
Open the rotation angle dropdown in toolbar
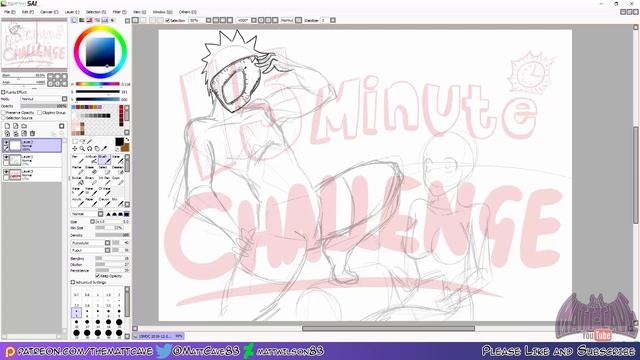[254, 20]
